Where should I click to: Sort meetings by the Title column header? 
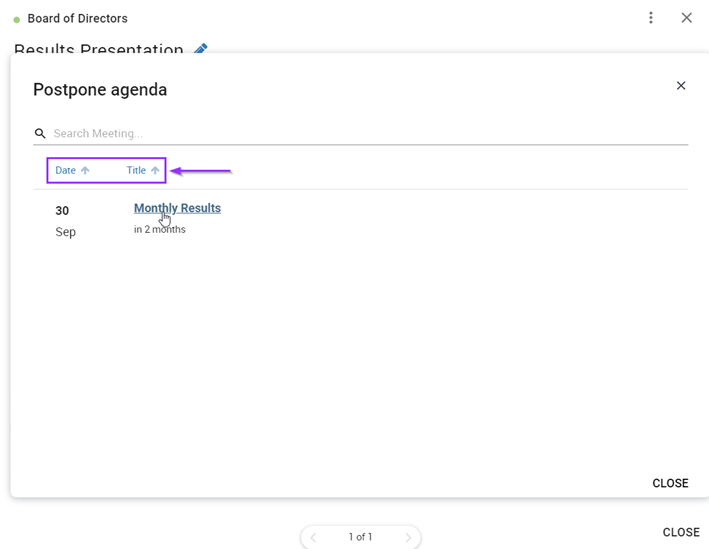coord(136,170)
